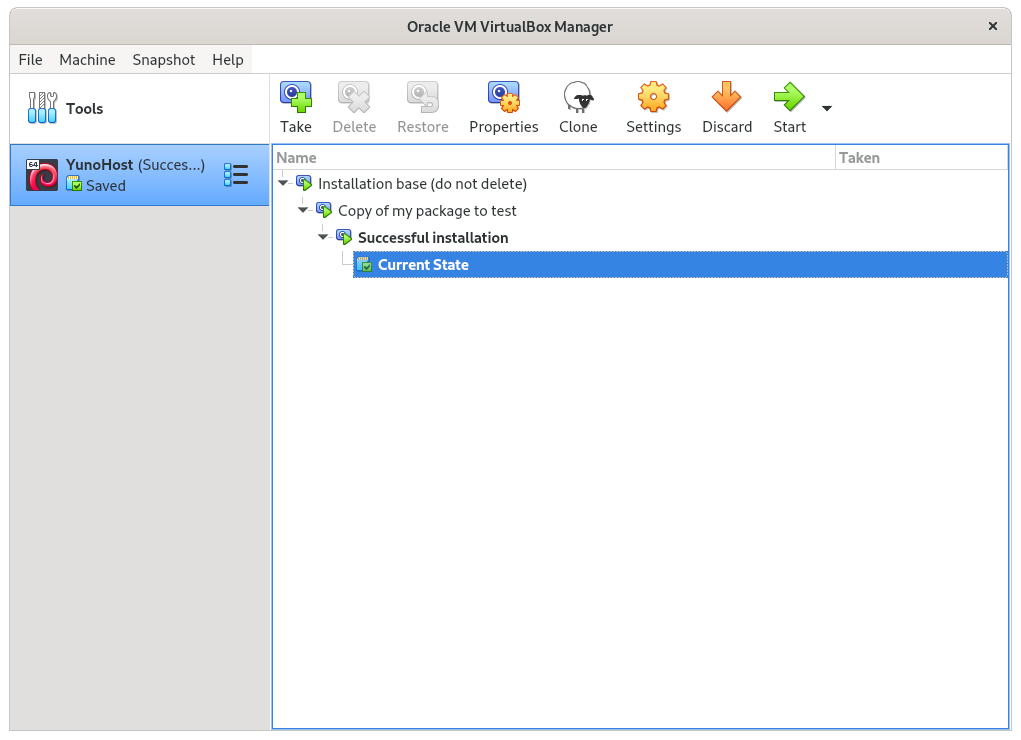Click the Take snapshot icon
Image resolution: width=1021 pixels, height=740 pixels.
pyautogui.click(x=295, y=98)
